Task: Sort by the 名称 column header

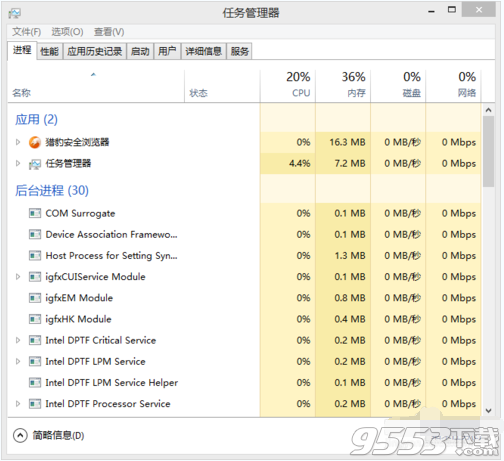Action: pyautogui.click(x=96, y=86)
